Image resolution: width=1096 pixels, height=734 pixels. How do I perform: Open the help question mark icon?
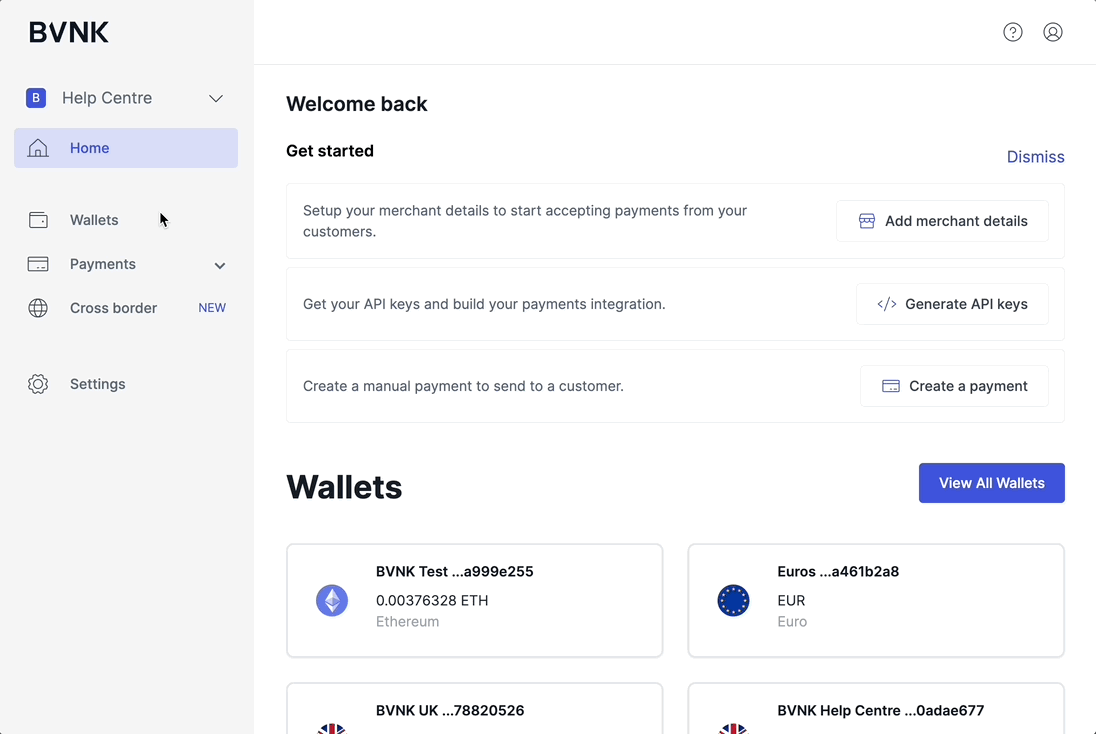click(1013, 32)
